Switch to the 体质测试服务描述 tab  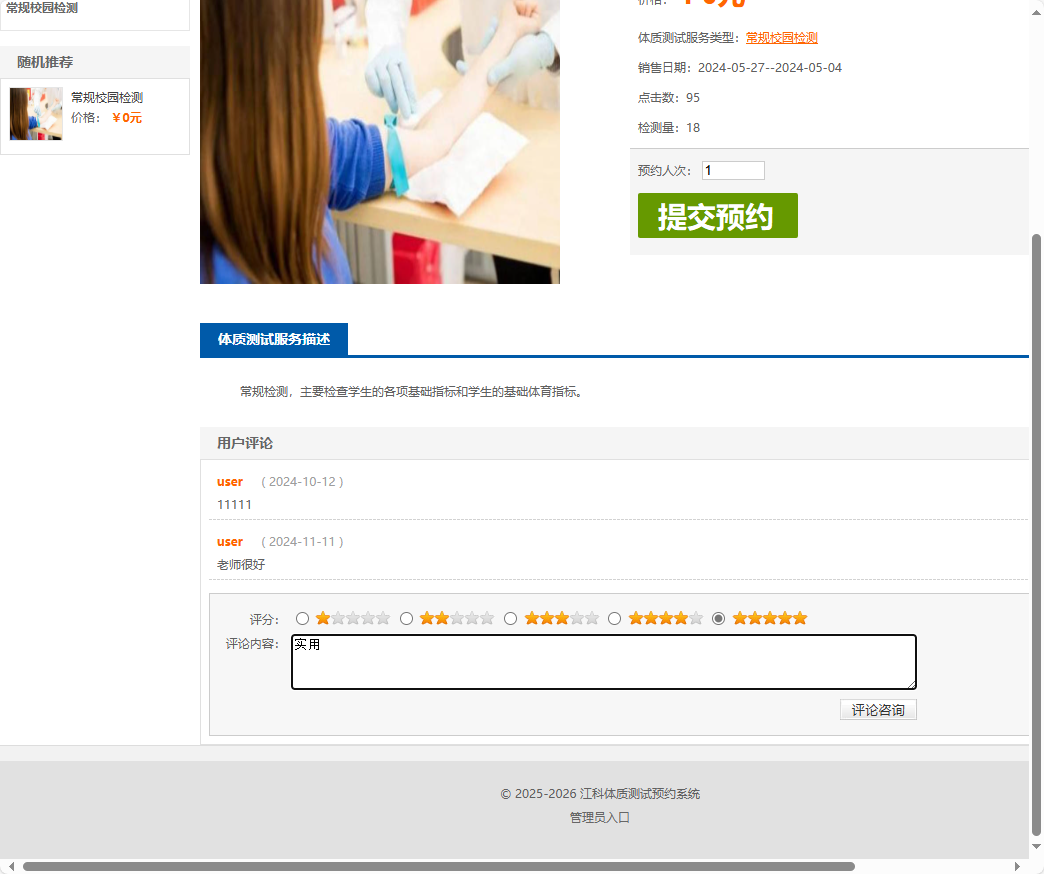coord(273,339)
